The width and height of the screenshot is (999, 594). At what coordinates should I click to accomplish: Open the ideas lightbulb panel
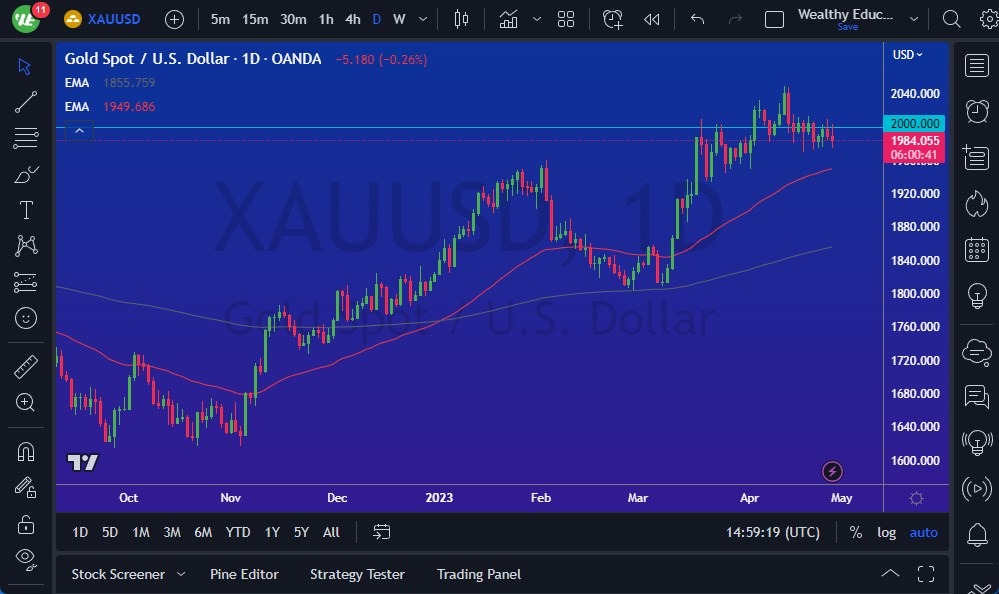[977, 295]
